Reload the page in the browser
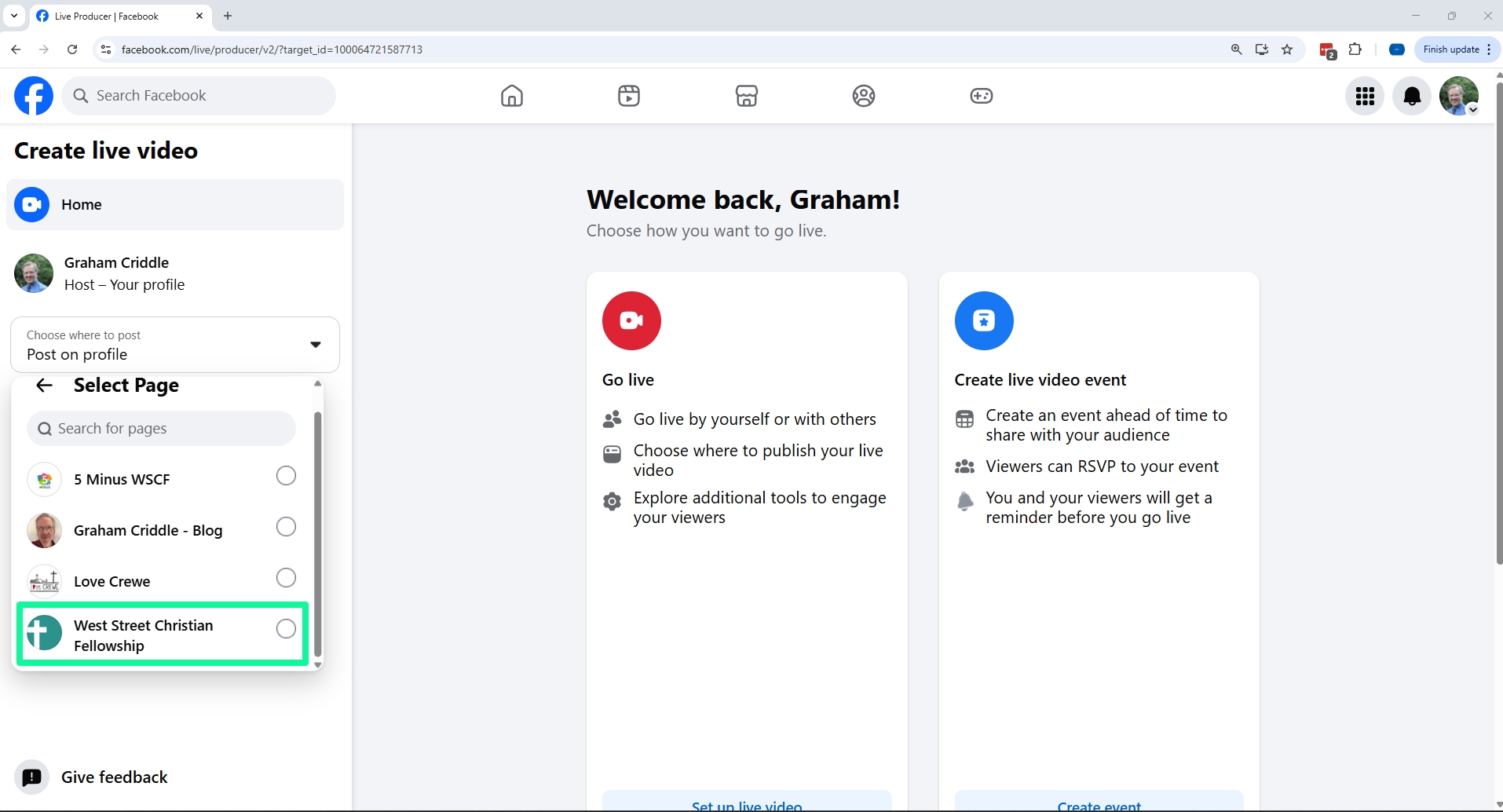1503x812 pixels. (72, 49)
